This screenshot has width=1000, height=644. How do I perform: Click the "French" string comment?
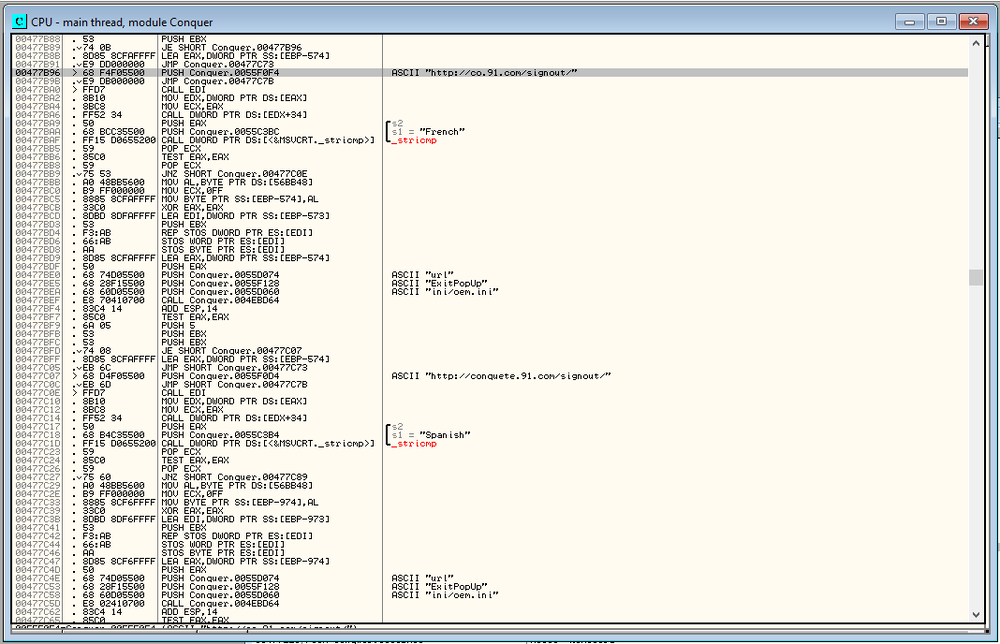click(x=430, y=131)
